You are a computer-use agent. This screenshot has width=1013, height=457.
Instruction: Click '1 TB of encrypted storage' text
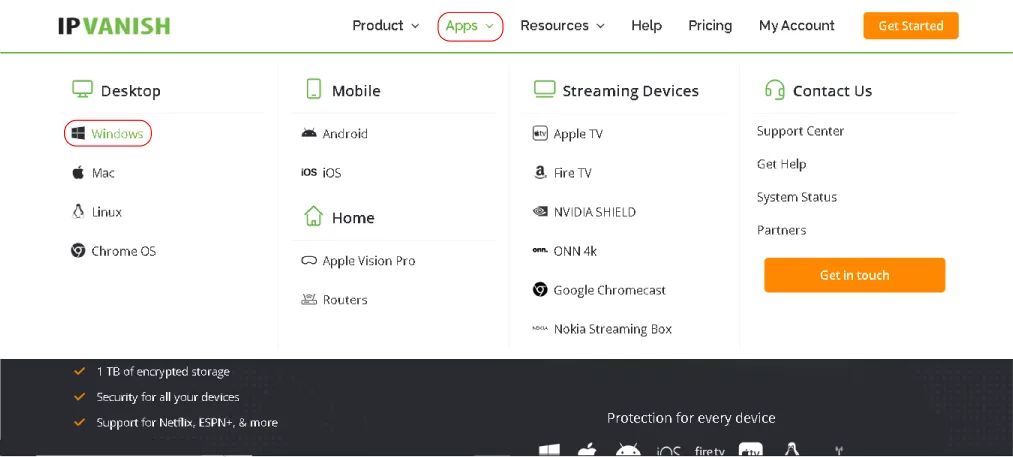163,372
